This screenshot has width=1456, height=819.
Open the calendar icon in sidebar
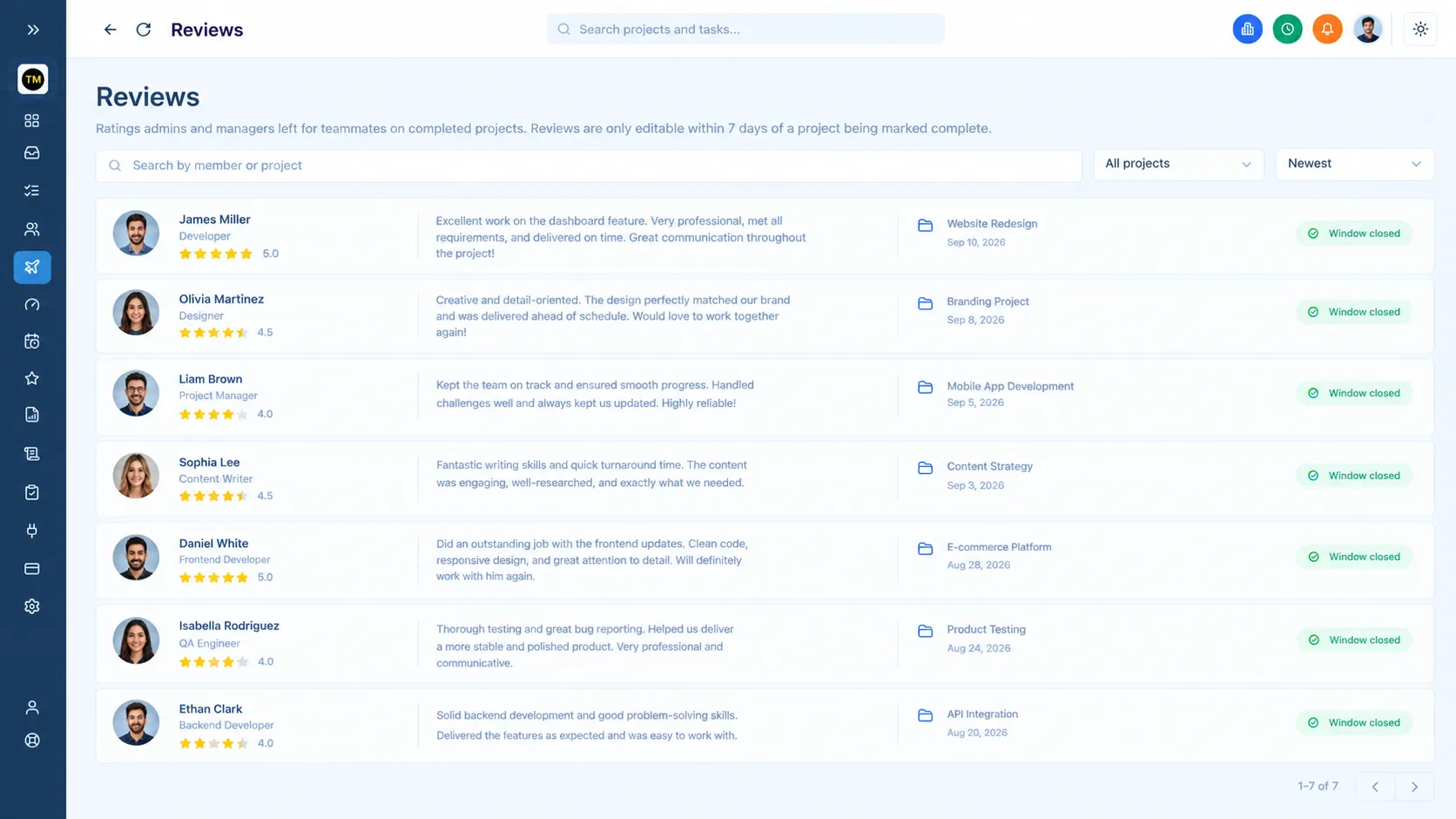[32, 342]
